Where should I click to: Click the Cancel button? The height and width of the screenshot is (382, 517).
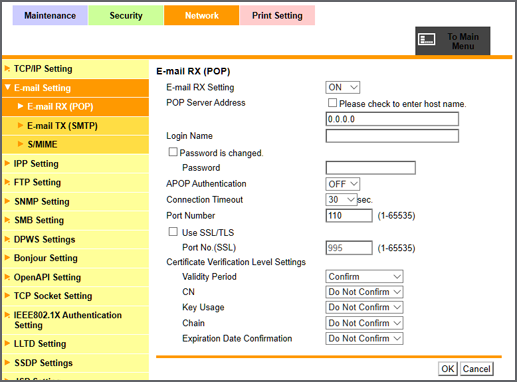tap(477, 369)
